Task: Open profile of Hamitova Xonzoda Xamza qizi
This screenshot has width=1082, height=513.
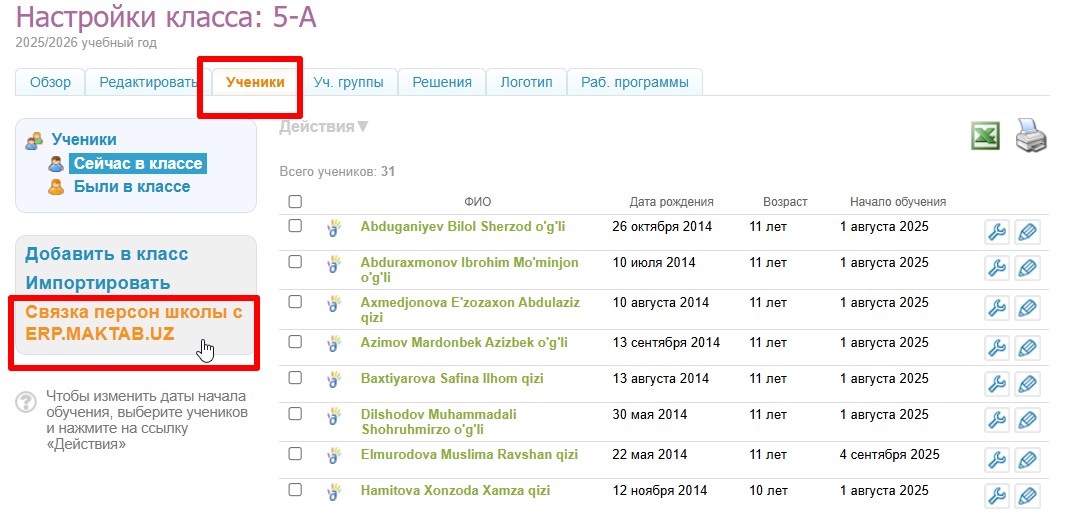Action: tap(455, 490)
